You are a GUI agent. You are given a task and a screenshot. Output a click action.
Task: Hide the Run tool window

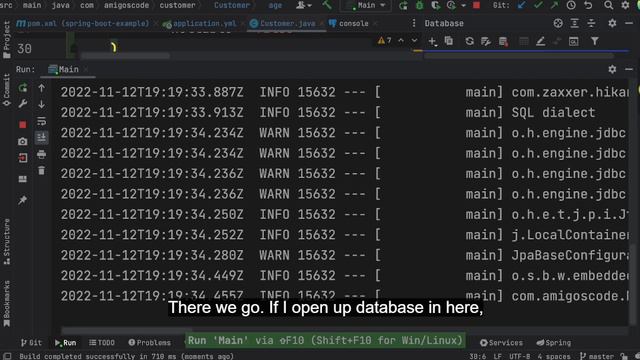629,69
